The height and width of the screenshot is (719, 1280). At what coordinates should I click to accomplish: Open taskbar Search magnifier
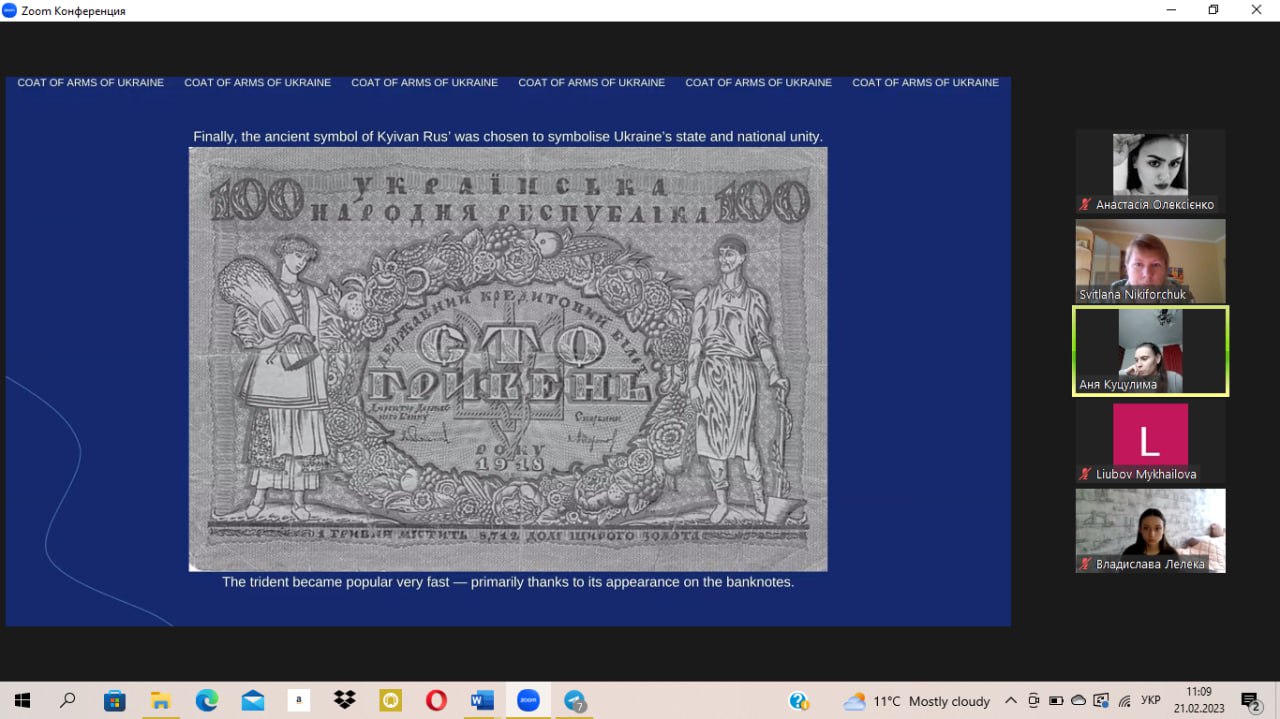tap(68, 701)
